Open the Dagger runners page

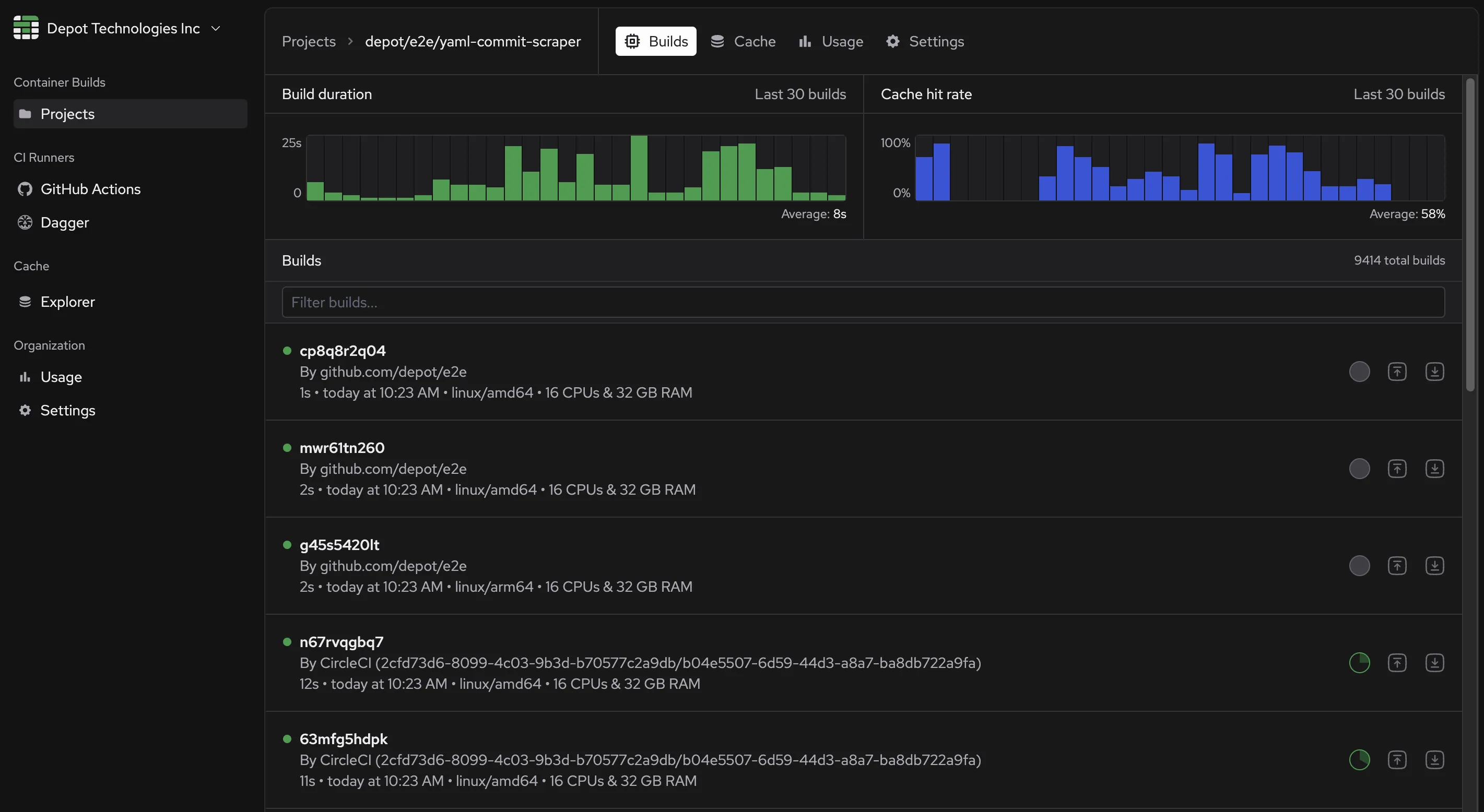click(65, 222)
